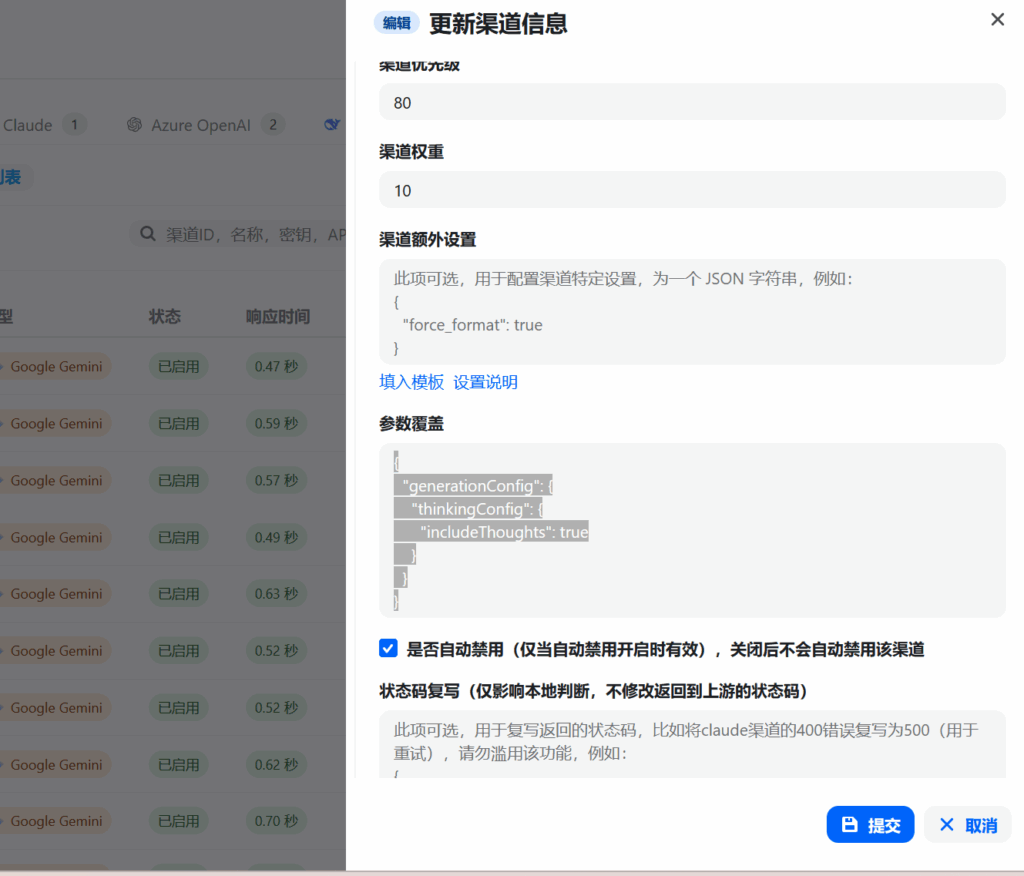Click the count badge 2 beside Azure OpenAI
Viewport: 1024px width, 876px height.
(273, 125)
